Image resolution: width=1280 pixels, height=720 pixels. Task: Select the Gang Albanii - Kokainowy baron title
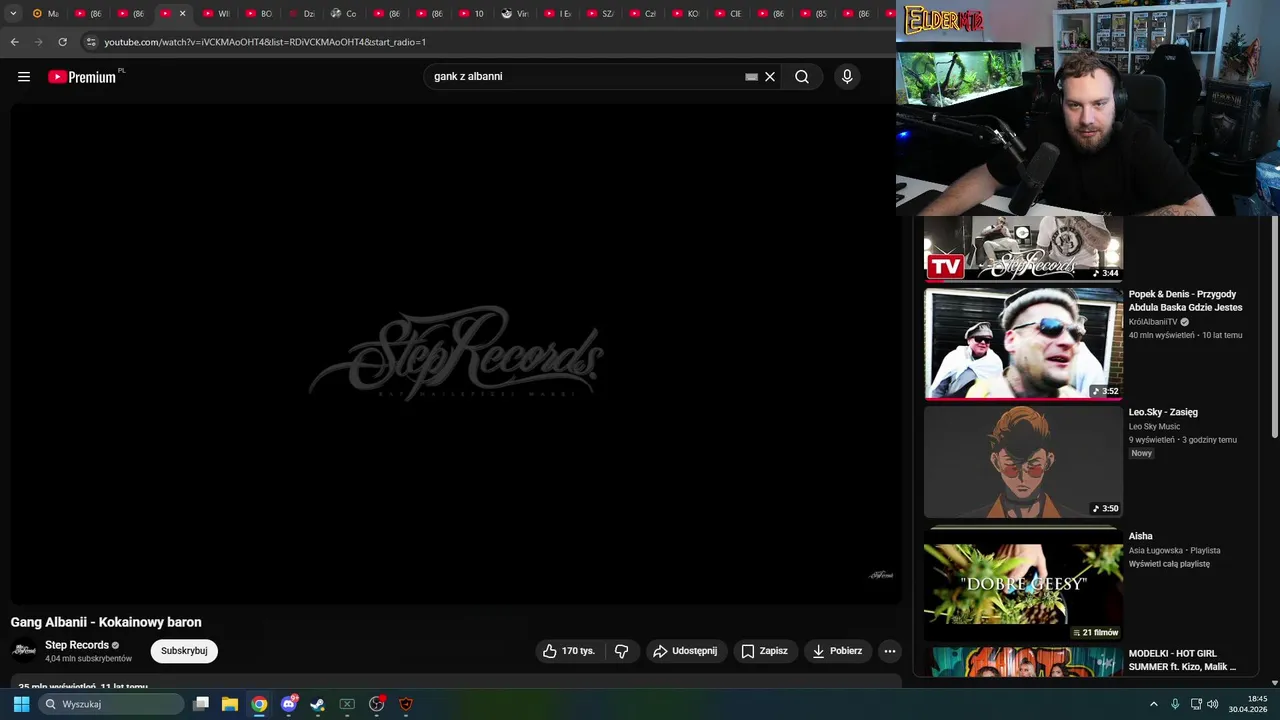coord(106,622)
